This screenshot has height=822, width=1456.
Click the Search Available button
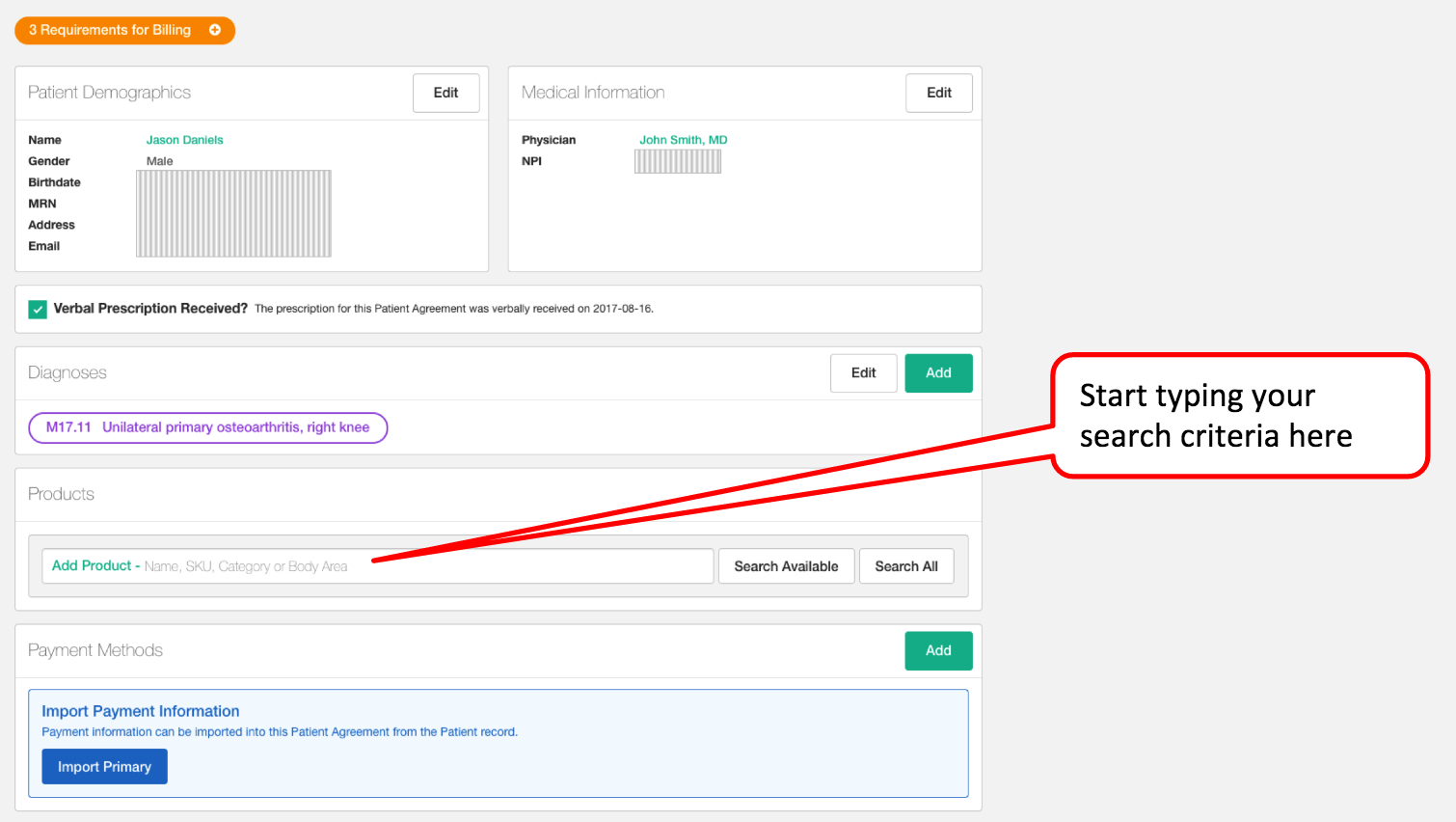pos(786,566)
